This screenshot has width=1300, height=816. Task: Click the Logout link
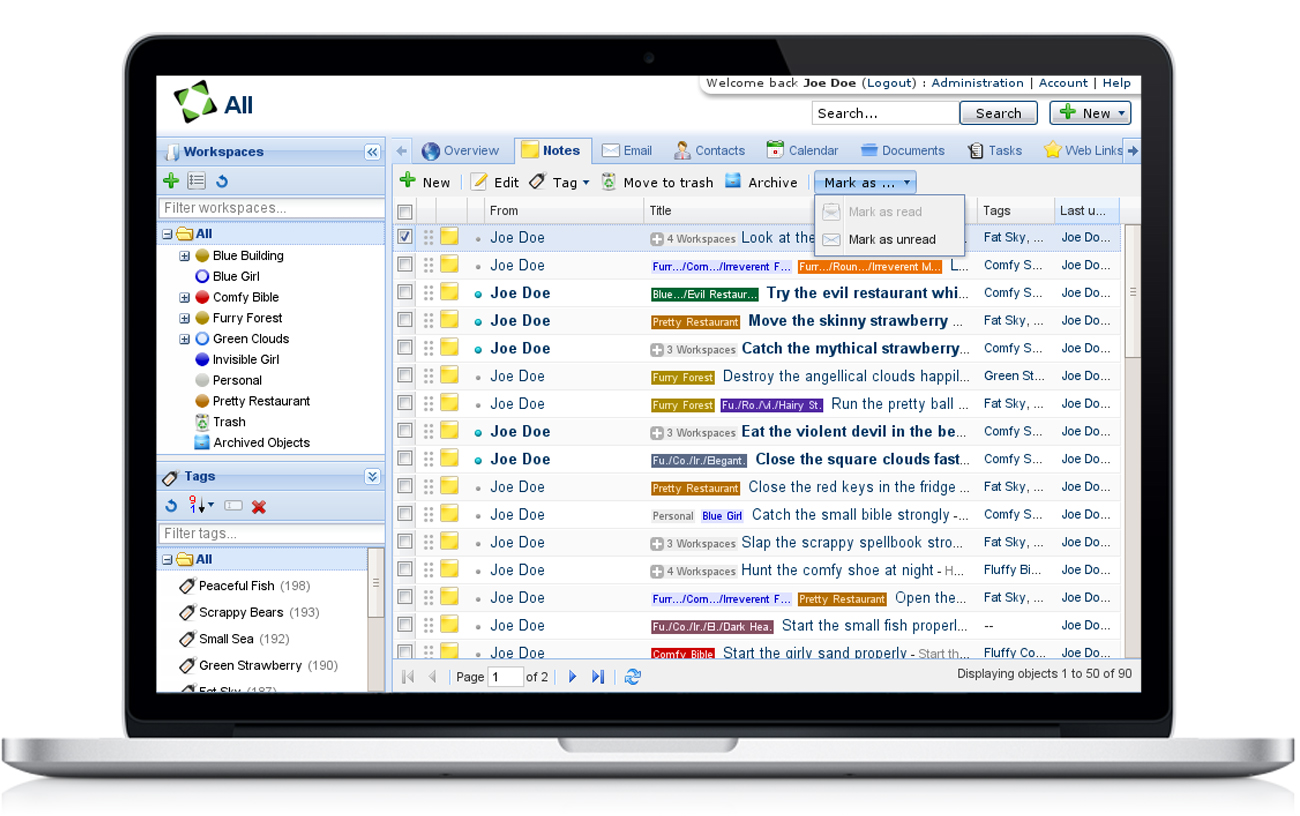pos(889,83)
